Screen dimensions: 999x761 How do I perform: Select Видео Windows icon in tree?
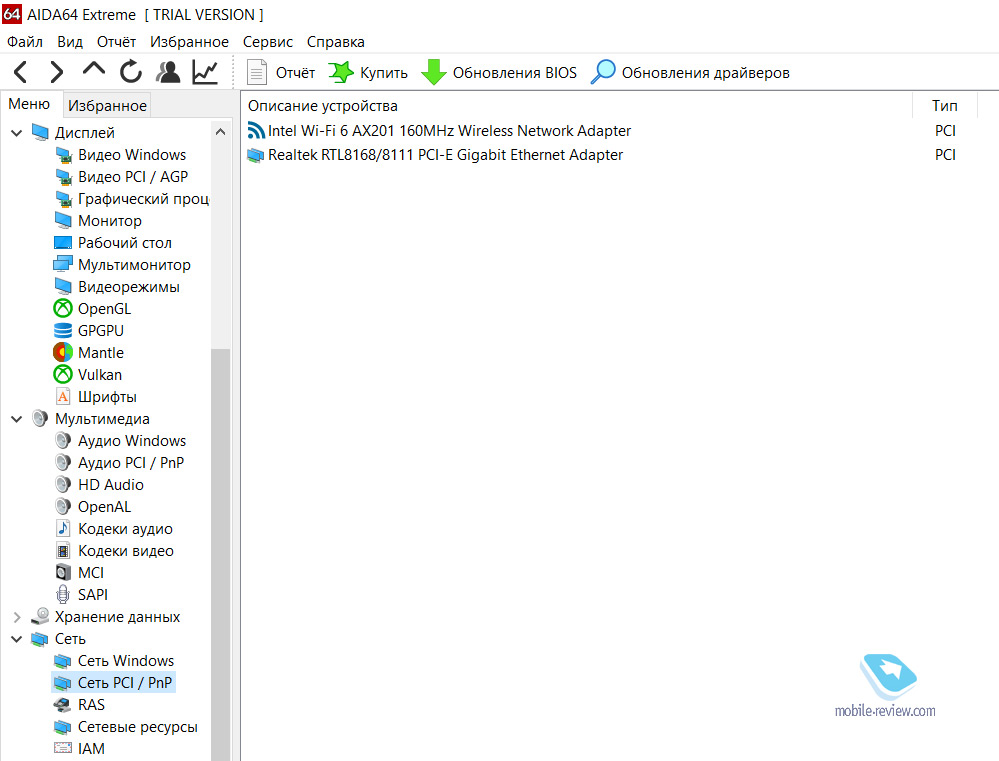coord(63,155)
